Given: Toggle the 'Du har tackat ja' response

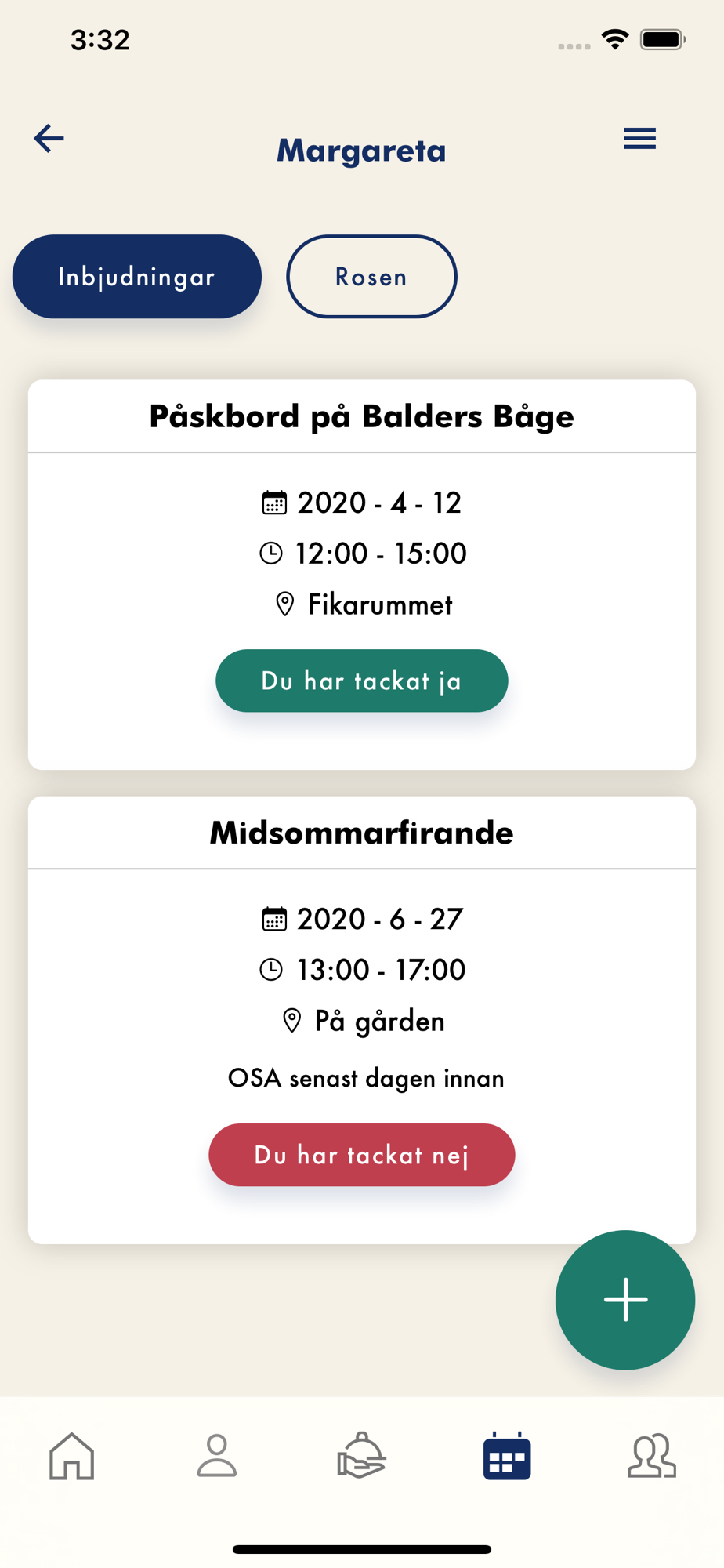Looking at the screenshot, I should [362, 681].
